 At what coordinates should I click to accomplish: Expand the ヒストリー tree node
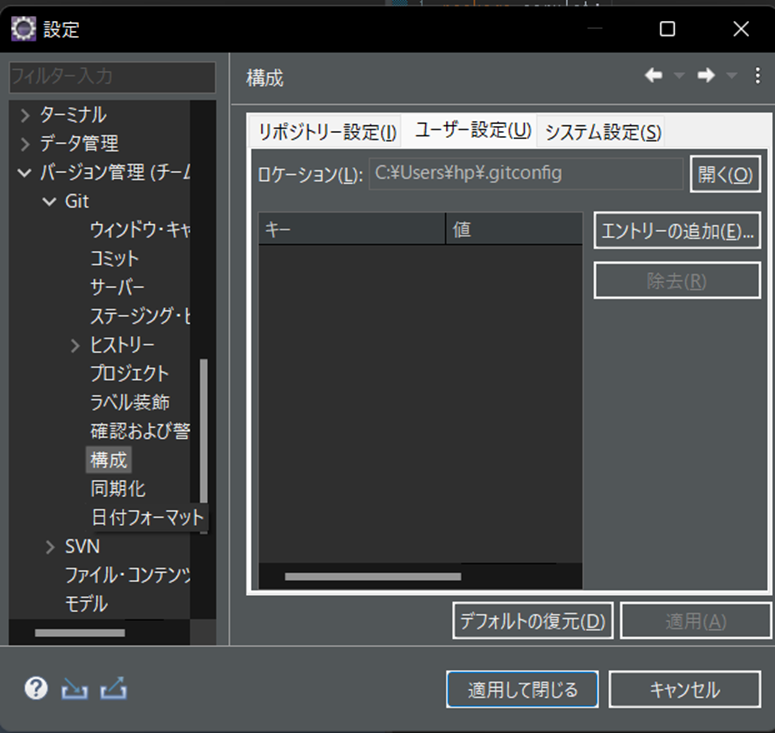pyautogui.click(x=75, y=345)
